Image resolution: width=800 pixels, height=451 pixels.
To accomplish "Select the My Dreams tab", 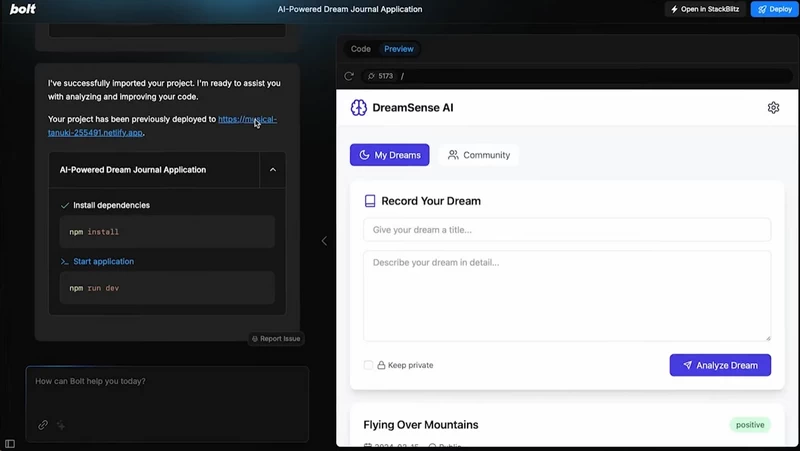I will [x=389, y=155].
